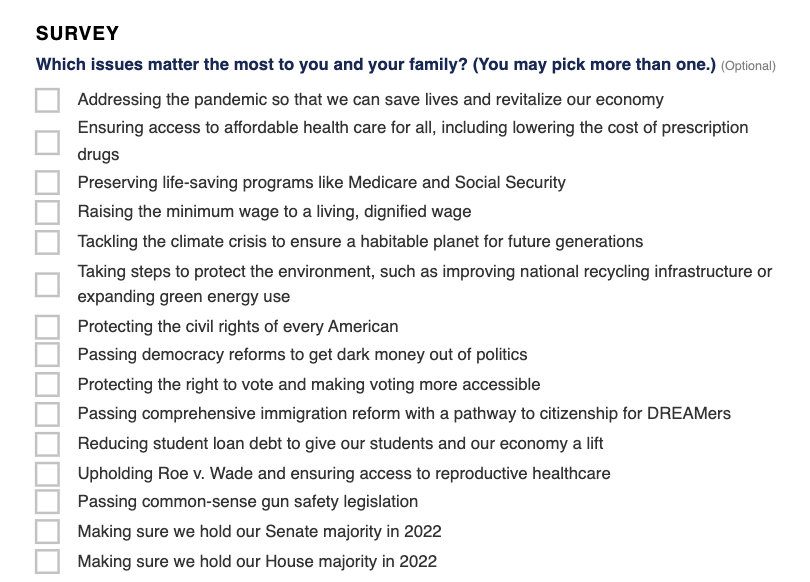Tick the immigration reform DREAMers checkbox
810x582 pixels.
click(47, 414)
